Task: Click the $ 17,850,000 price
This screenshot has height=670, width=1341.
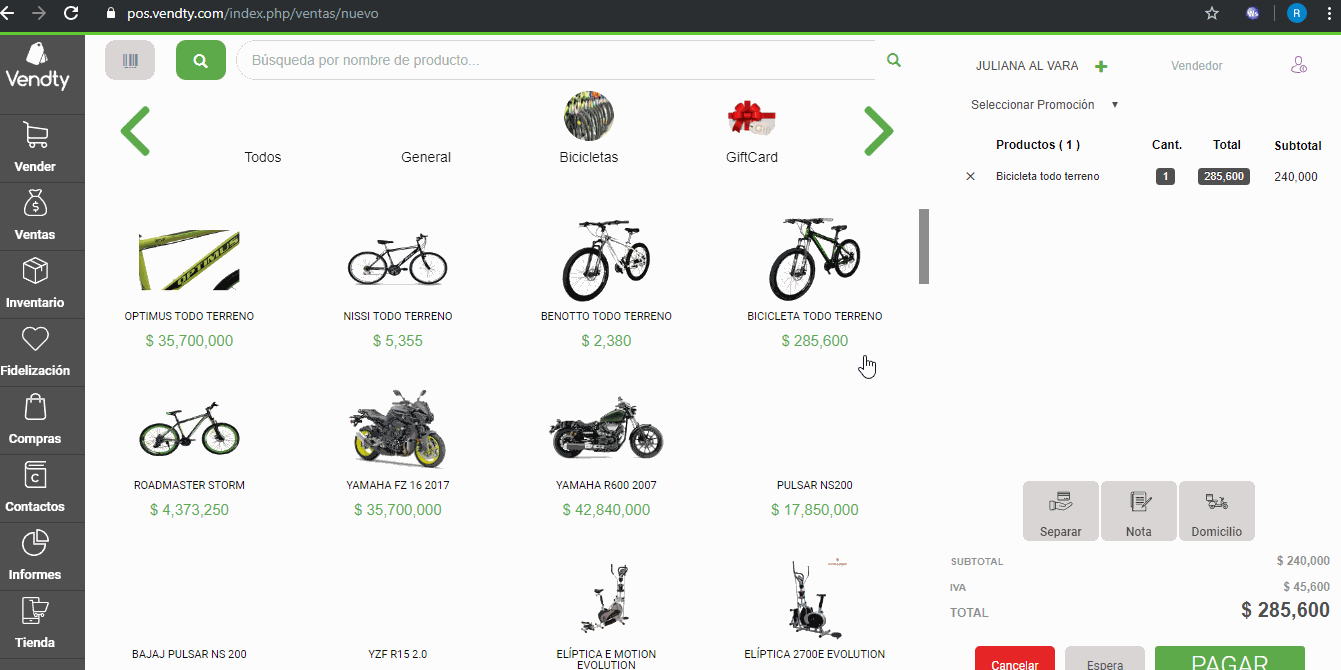Action: [x=815, y=510]
